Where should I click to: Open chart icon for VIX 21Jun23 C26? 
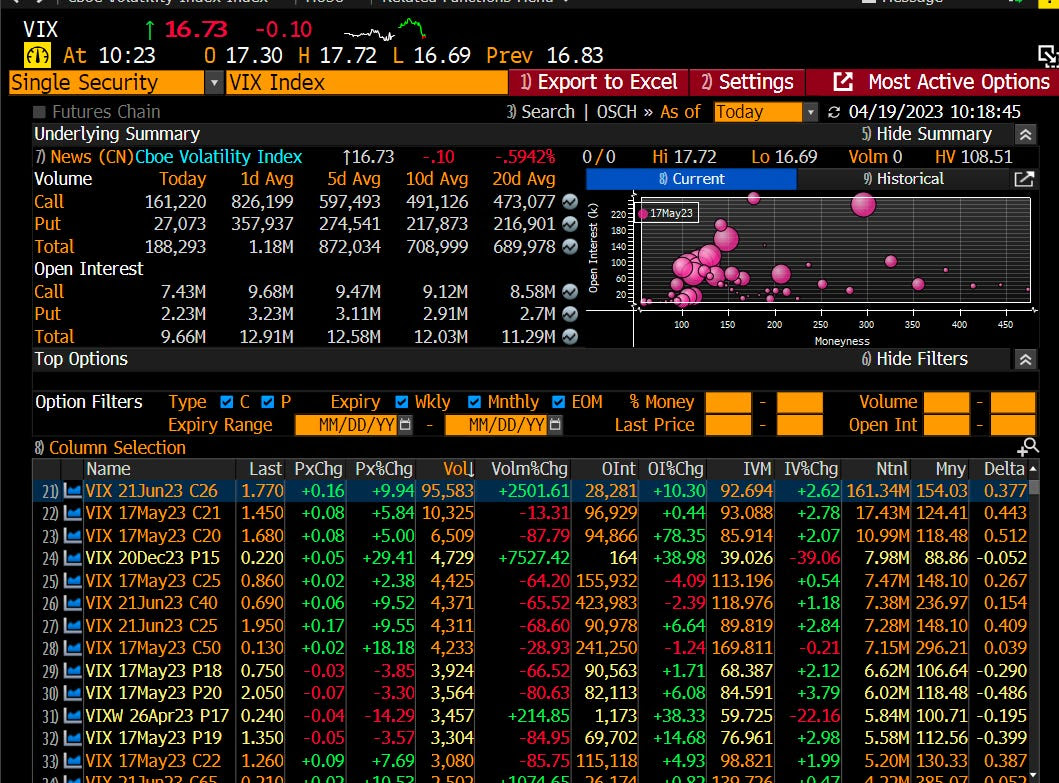click(72, 491)
